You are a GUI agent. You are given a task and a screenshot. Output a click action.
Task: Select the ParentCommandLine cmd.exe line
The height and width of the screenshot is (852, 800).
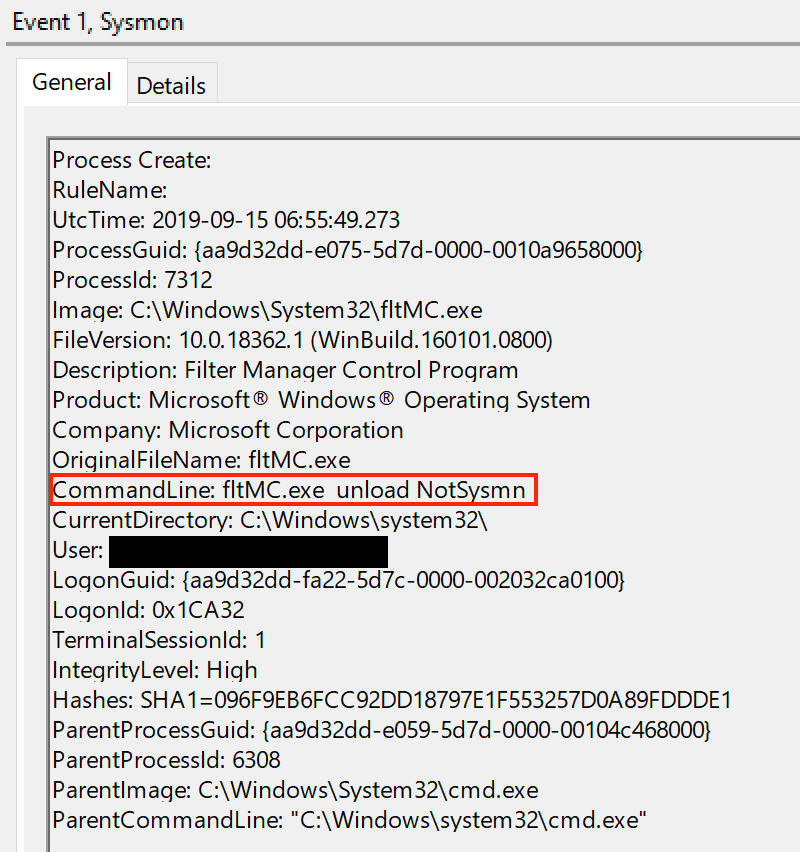(x=349, y=820)
